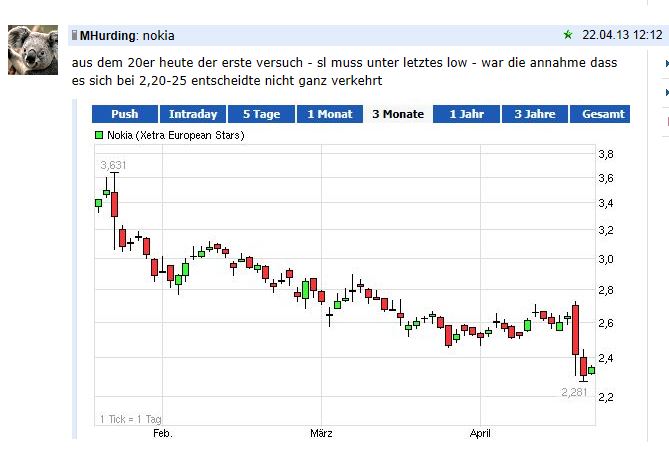Select the Push chart tab
This screenshot has height=462, width=669.
point(125,114)
